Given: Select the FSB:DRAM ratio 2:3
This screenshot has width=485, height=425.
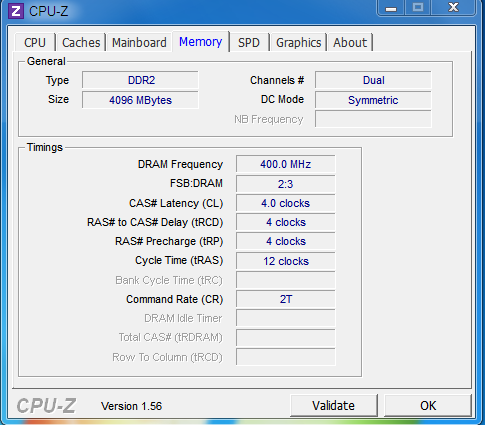Looking at the screenshot, I should tap(286, 184).
